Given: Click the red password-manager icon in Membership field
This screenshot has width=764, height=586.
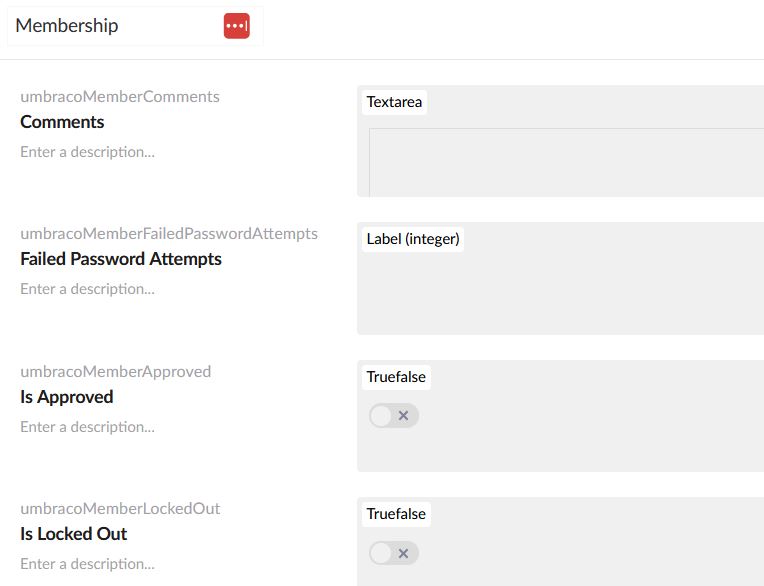Looking at the screenshot, I should [x=237, y=26].
